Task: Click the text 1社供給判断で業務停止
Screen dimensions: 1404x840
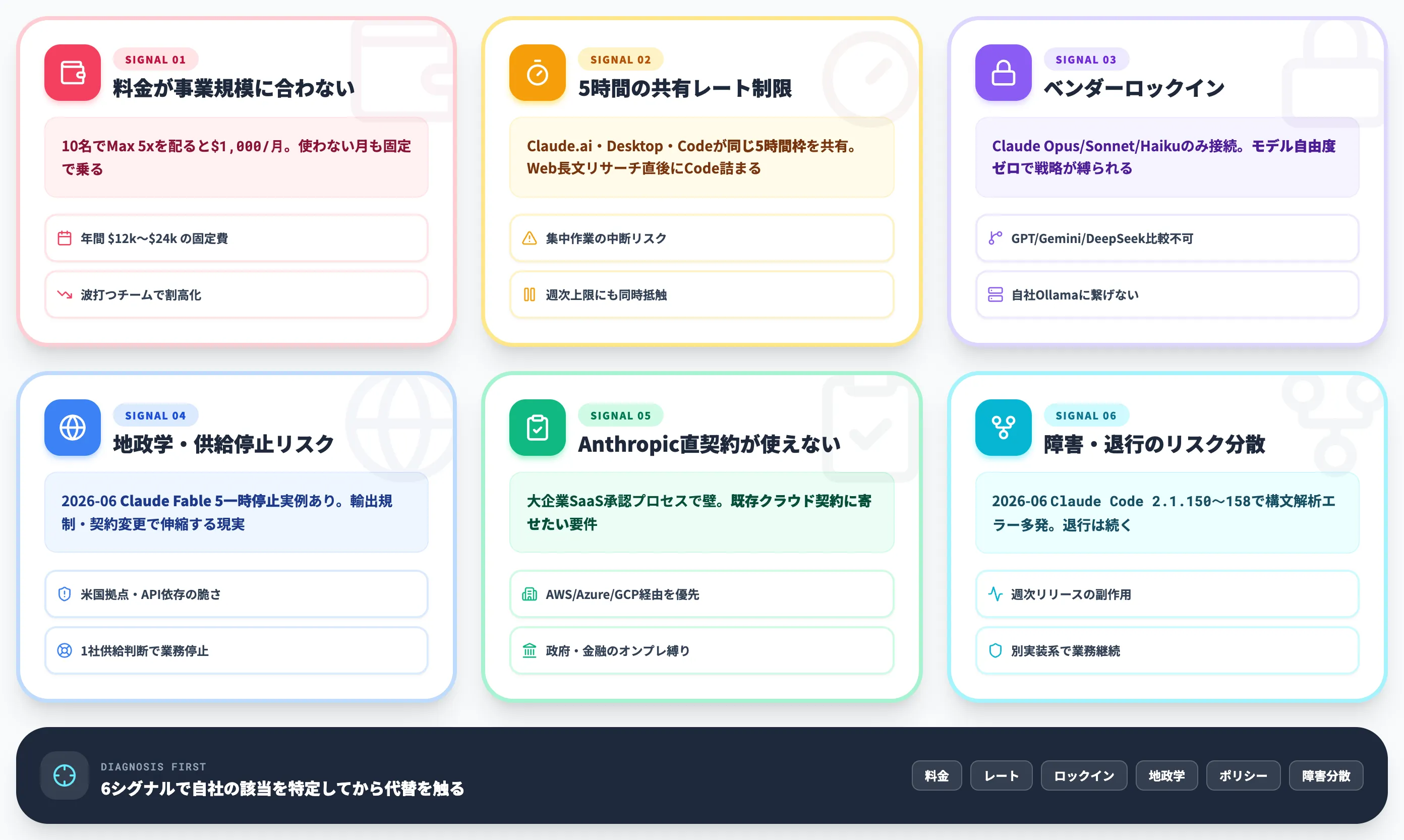Action: pyautogui.click(x=144, y=650)
